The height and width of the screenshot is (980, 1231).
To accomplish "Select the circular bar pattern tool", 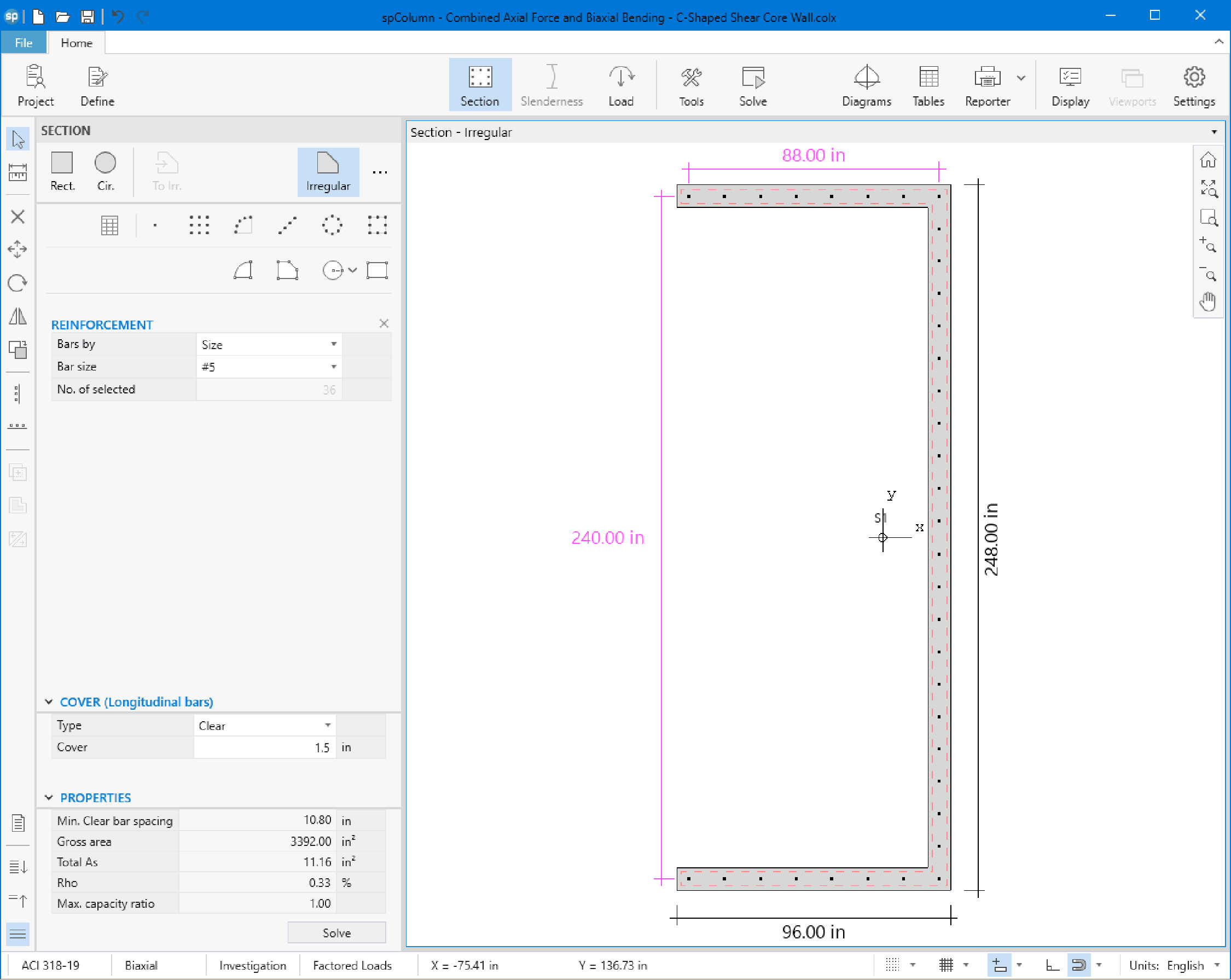I will 332,225.
